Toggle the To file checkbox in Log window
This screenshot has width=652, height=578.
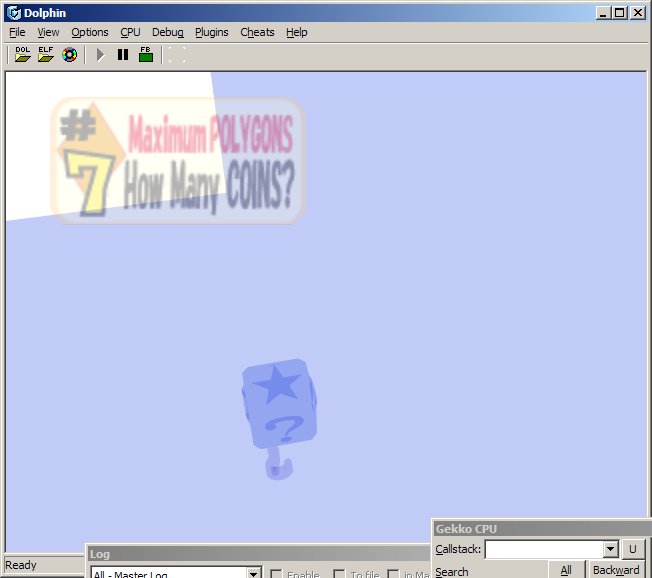(x=339, y=574)
